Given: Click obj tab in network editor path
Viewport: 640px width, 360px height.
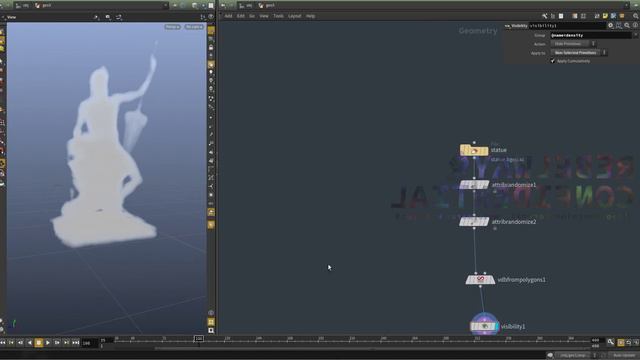Looking at the screenshot, I should pyautogui.click(x=247, y=5).
